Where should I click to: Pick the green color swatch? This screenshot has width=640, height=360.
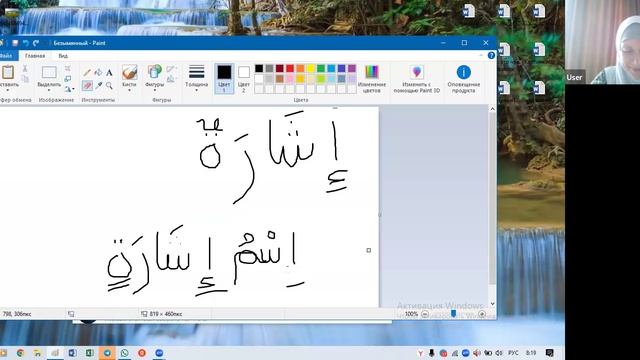(x=321, y=68)
